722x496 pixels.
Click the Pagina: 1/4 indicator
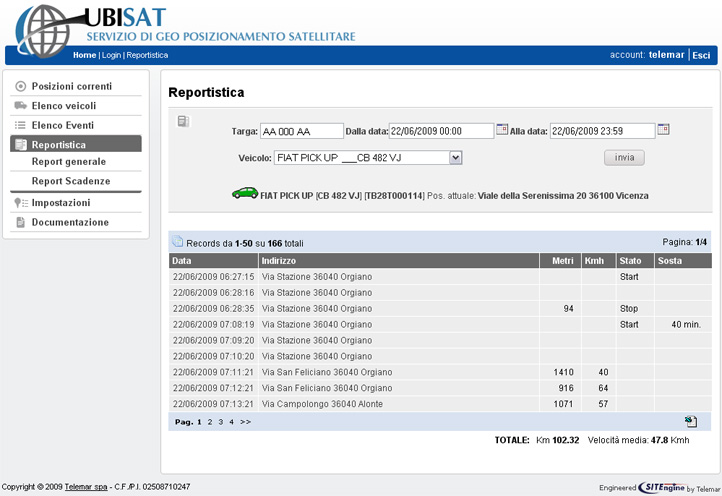[x=684, y=242]
